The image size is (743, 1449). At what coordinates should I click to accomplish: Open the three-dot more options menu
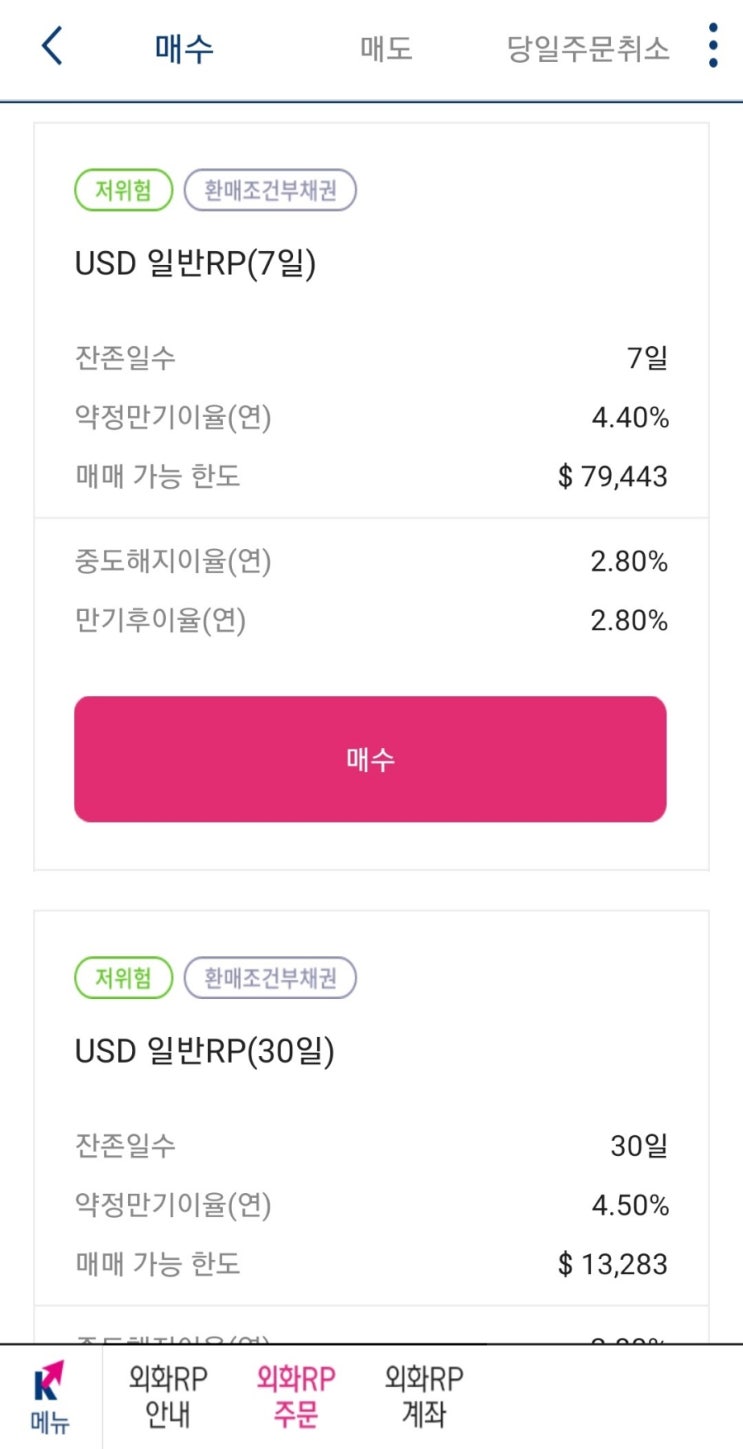pos(712,47)
